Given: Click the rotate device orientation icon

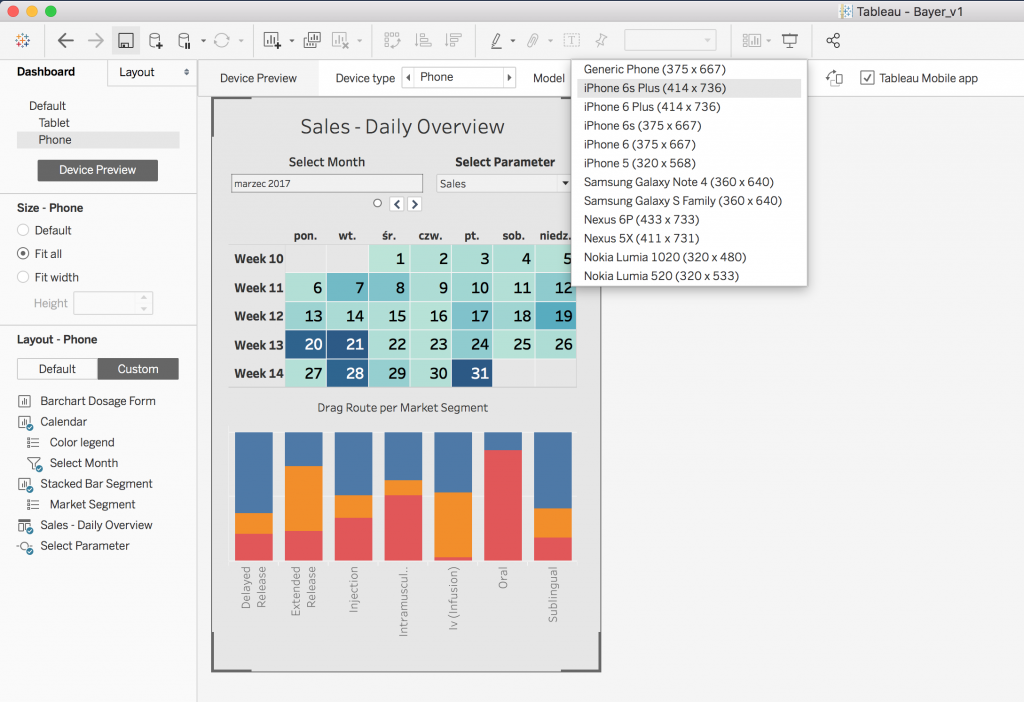Looking at the screenshot, I should (834, 78).
